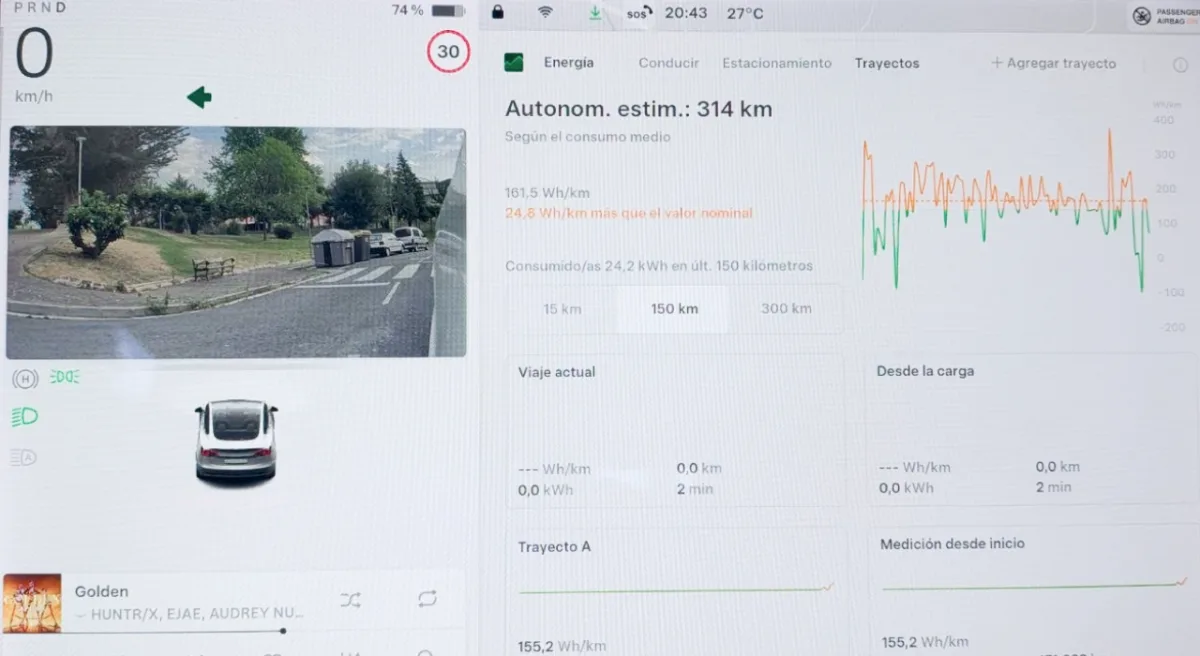Tap the side camera view
Viewport: 1200px width, 656px height.
click(236, 242)
